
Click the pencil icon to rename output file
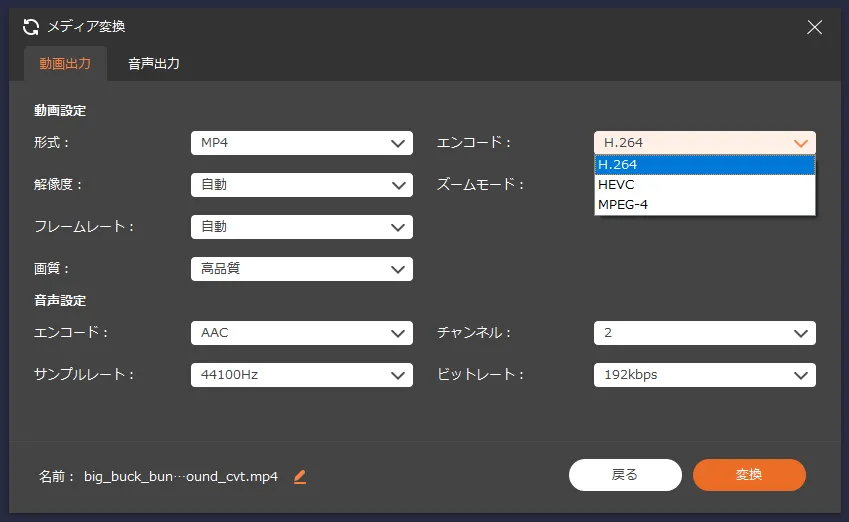(300, 477)
